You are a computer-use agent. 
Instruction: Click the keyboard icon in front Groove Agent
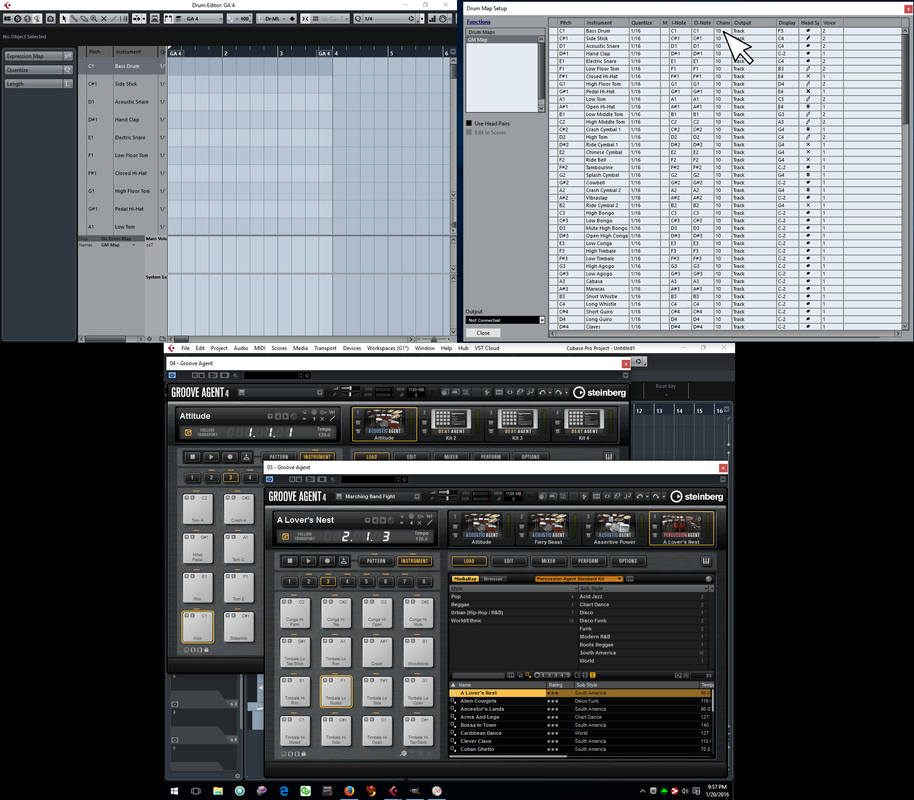pos(705,561)
